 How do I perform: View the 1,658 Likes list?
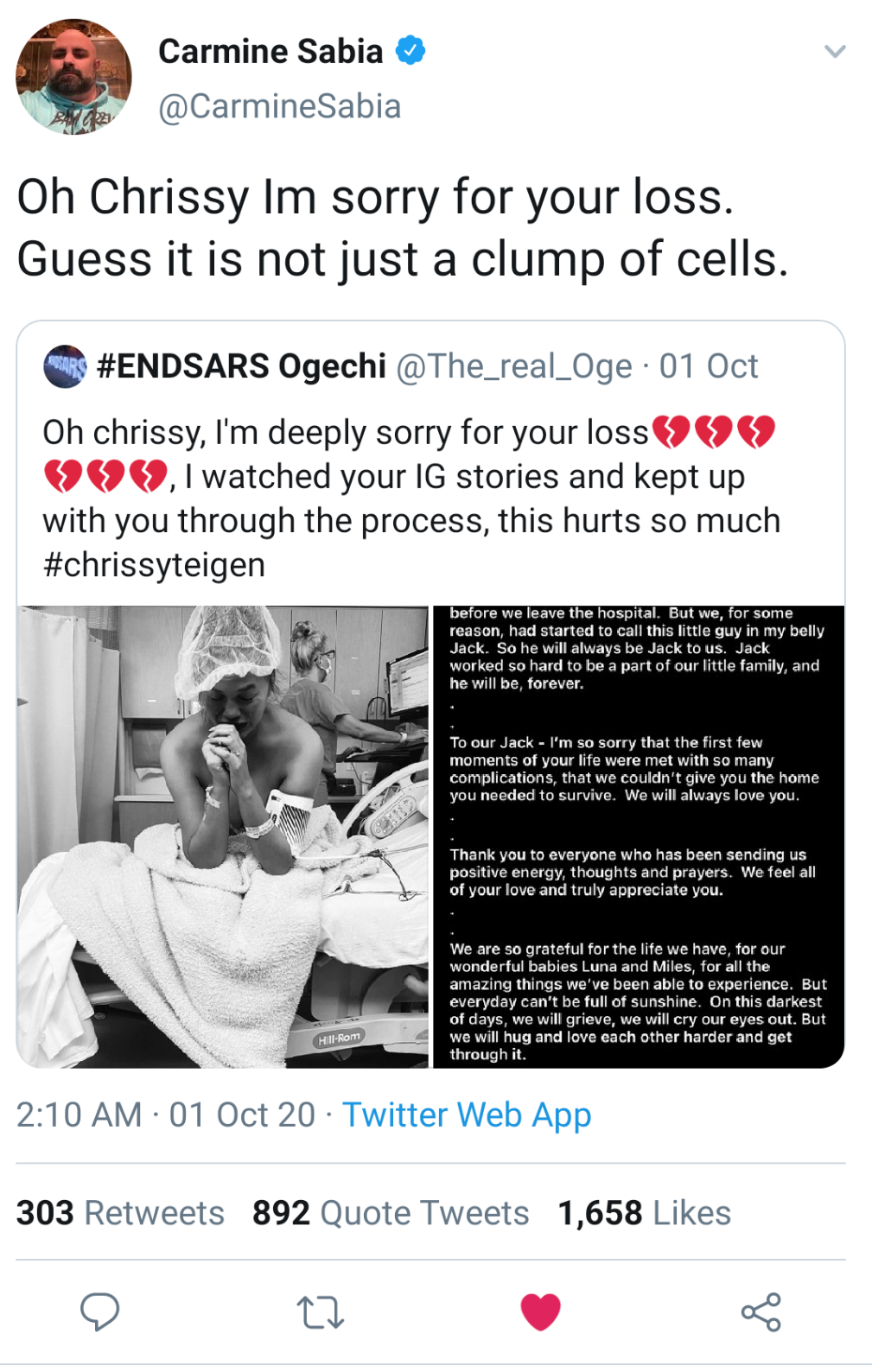pos(644,1213)
